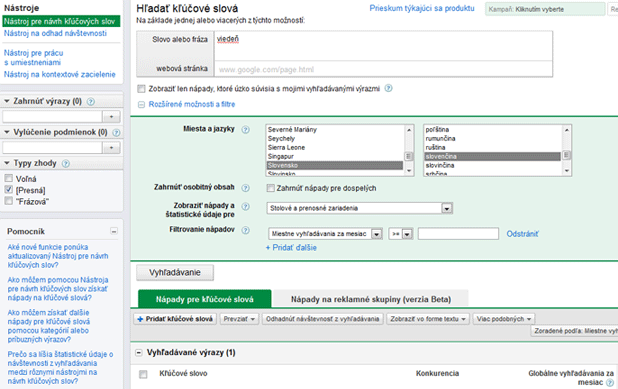Click the Odstrániť filter link

click(x=522, y=234)
